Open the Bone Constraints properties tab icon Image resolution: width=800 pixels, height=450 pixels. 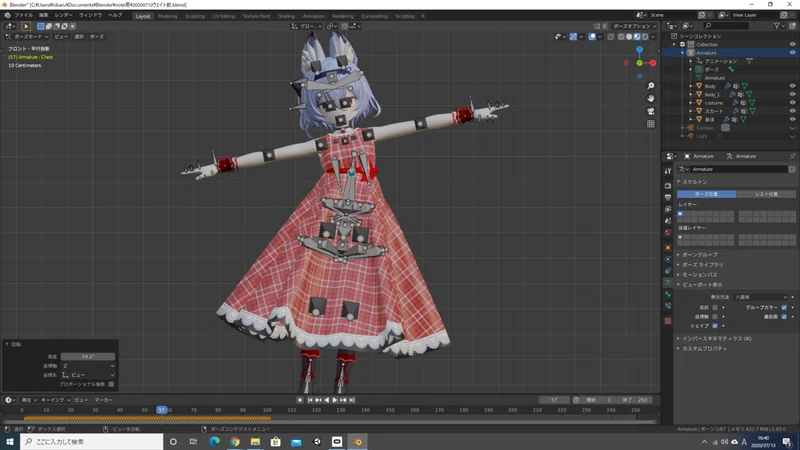point(668,306)
